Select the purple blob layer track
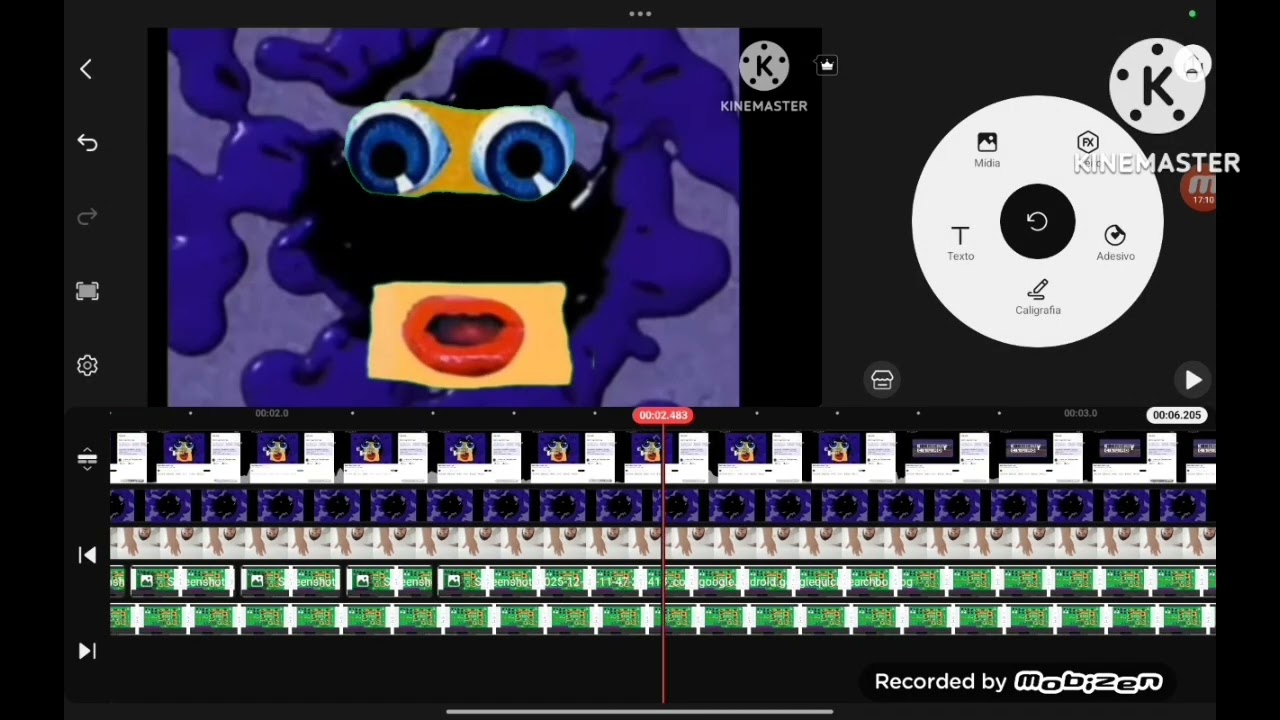1280x720 pixels. click(x=663, y=506)
